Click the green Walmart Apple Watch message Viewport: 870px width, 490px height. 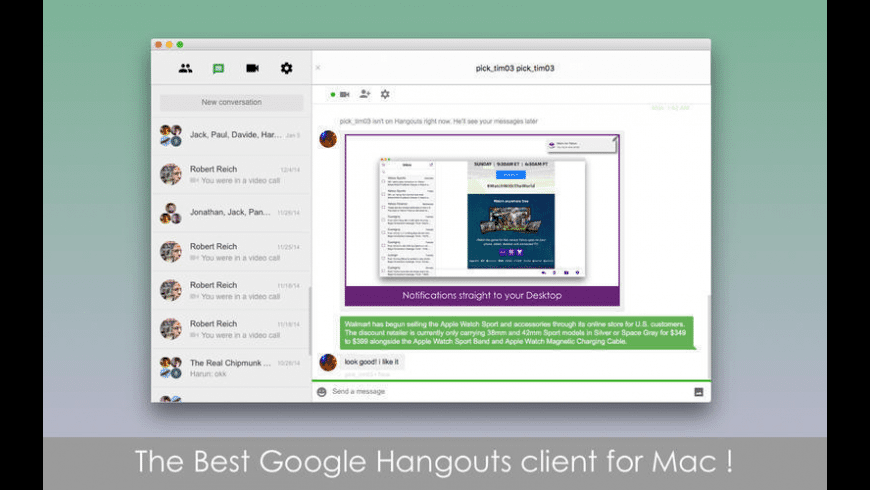(516, 332)
